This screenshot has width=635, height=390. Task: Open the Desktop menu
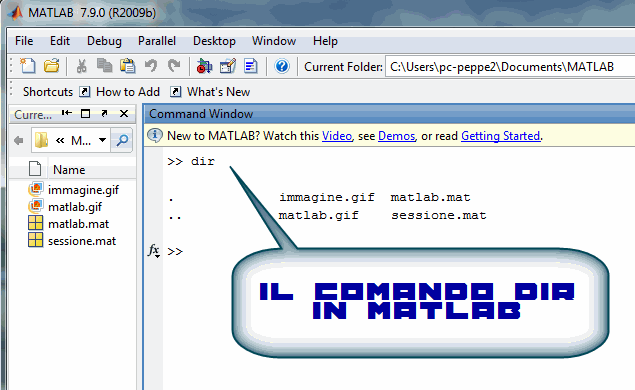pos(214,41)
